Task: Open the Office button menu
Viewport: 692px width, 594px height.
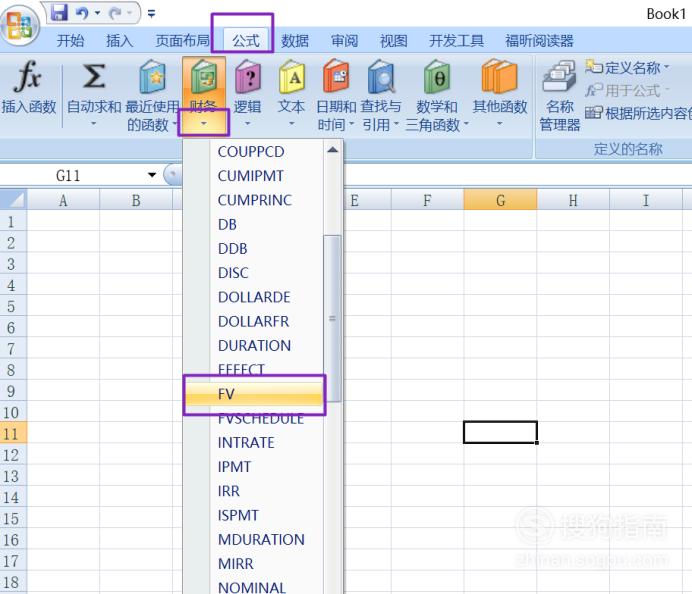Action: [19, 25]
